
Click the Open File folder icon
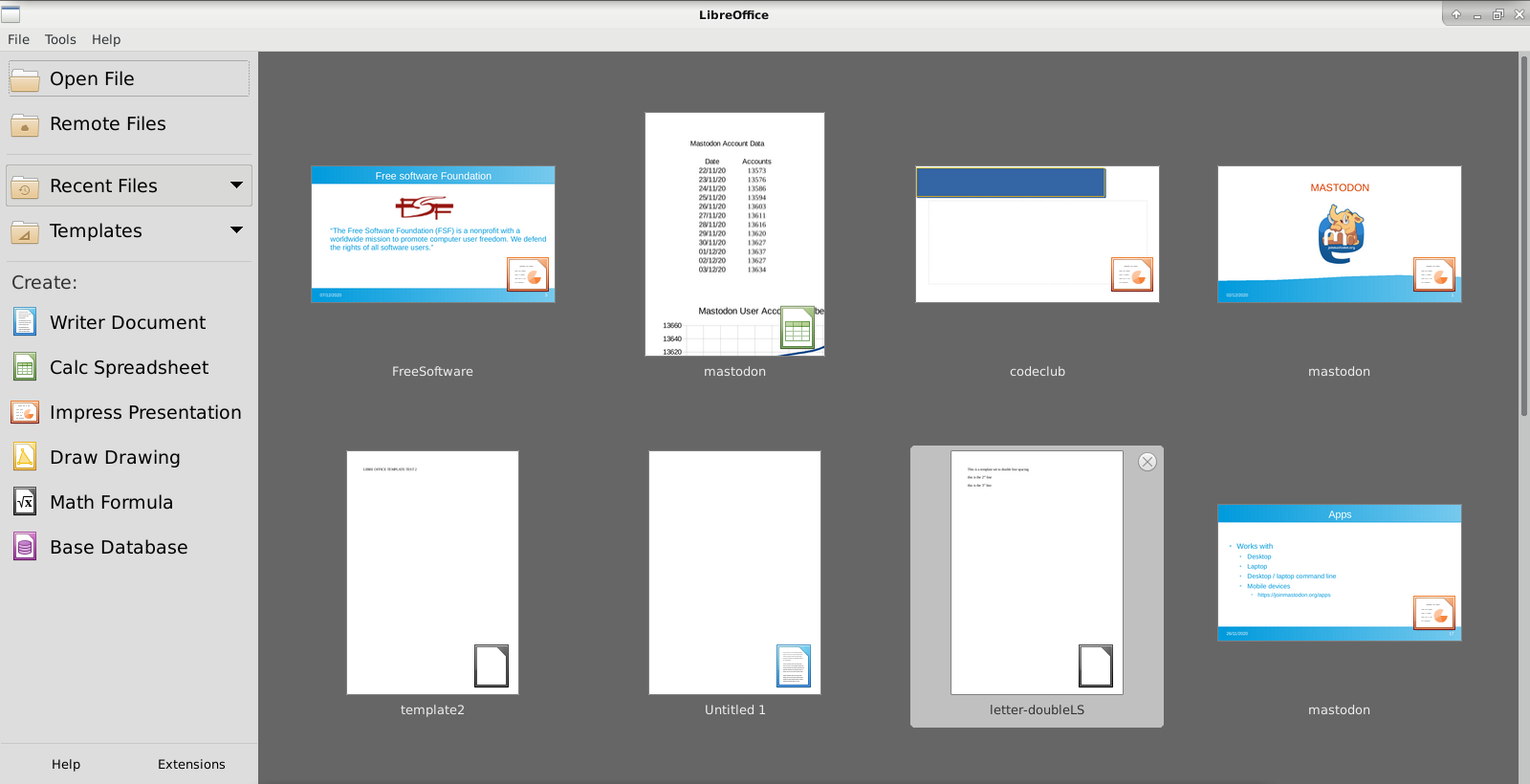[x=25, y=79]
